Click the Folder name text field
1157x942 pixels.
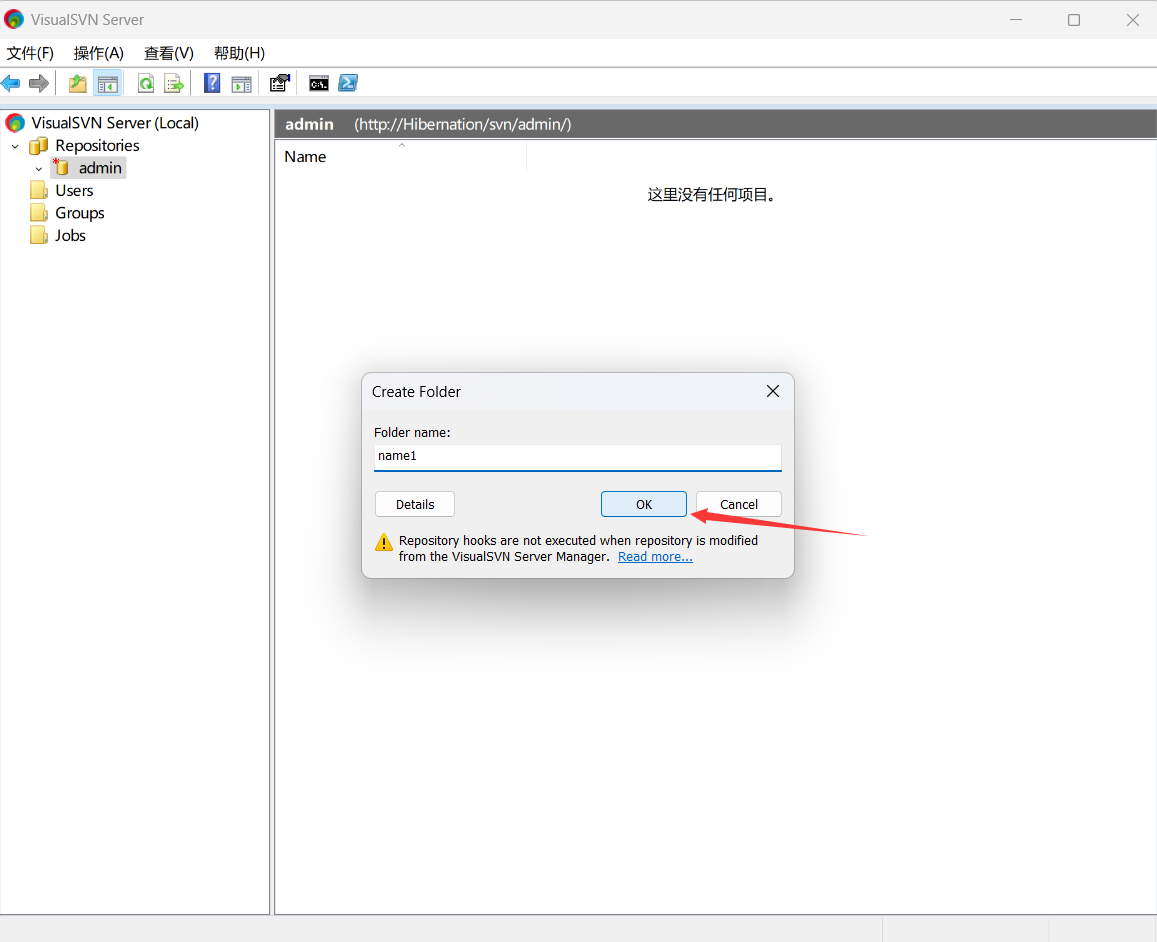[577, 456]
